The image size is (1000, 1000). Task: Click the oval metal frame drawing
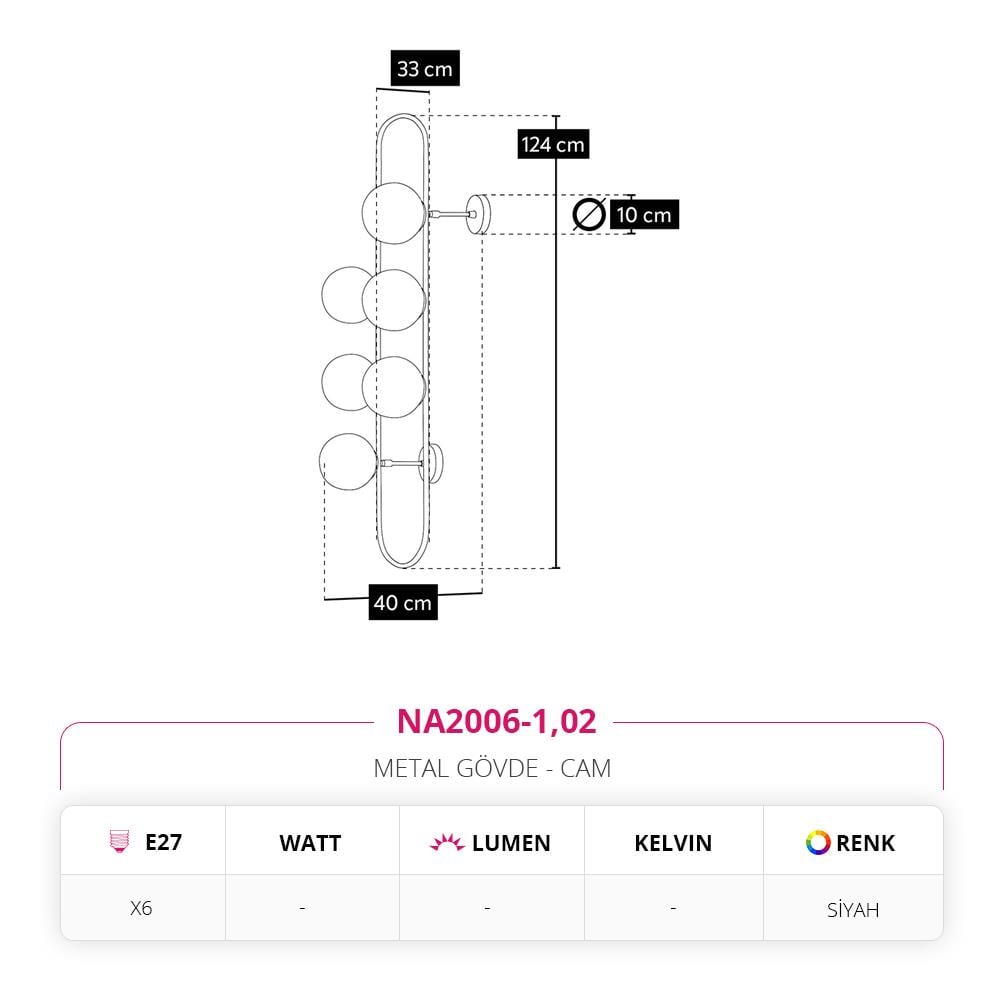coord(402,341)
